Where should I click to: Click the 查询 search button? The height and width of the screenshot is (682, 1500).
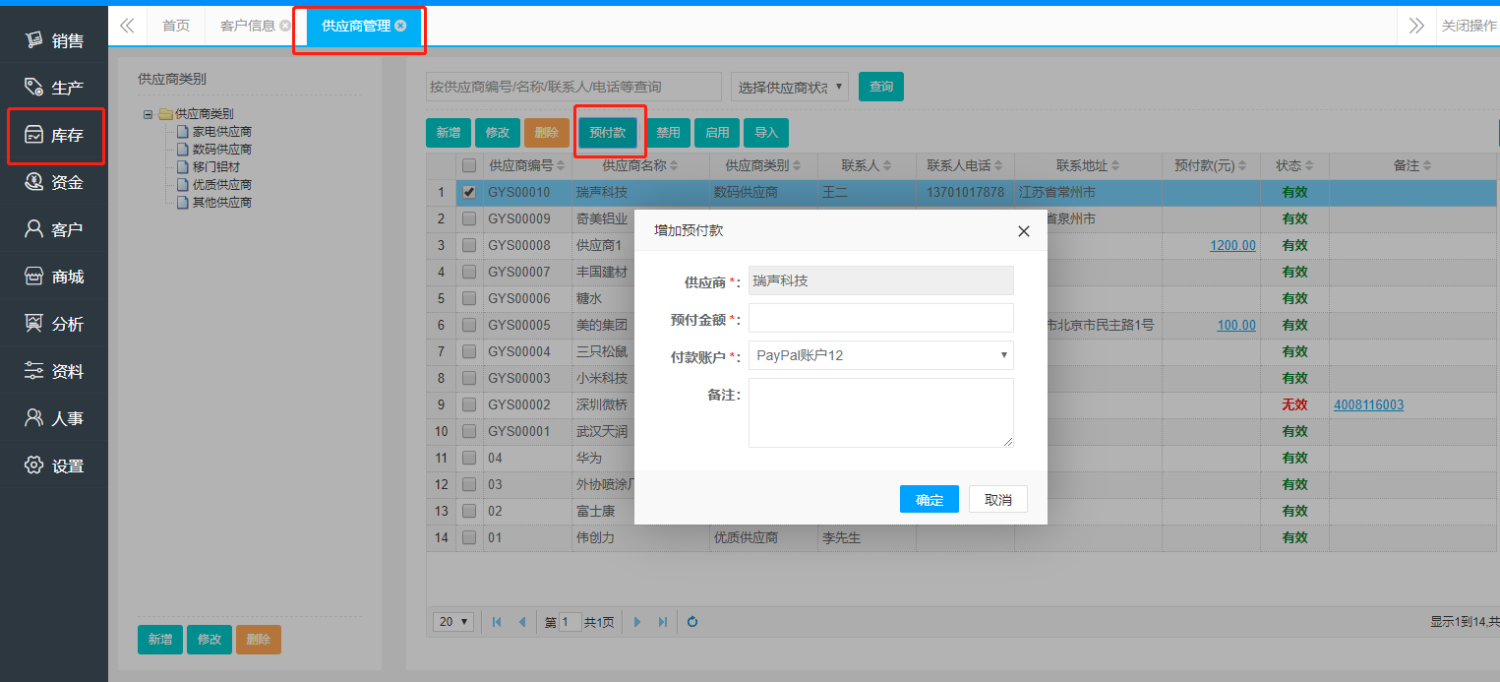(881, 87)
